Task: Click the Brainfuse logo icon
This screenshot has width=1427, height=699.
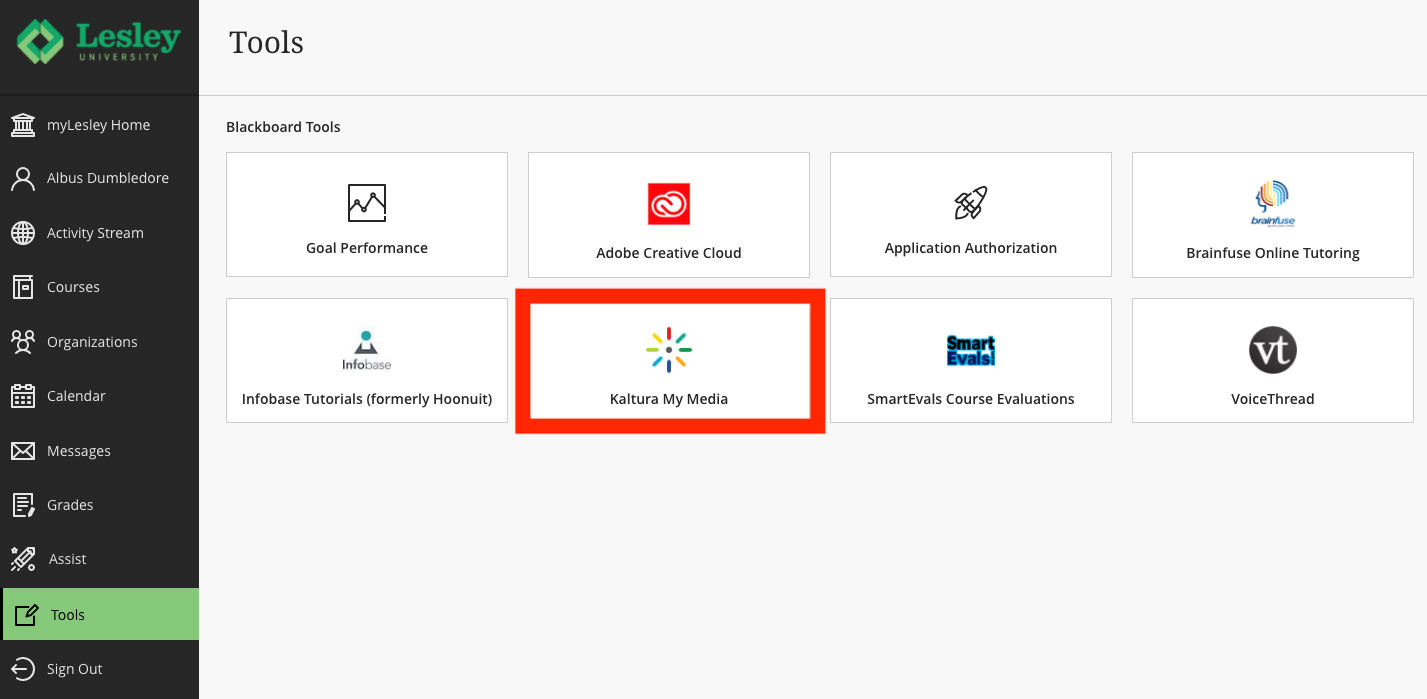Action: [x=1273, y=204]
